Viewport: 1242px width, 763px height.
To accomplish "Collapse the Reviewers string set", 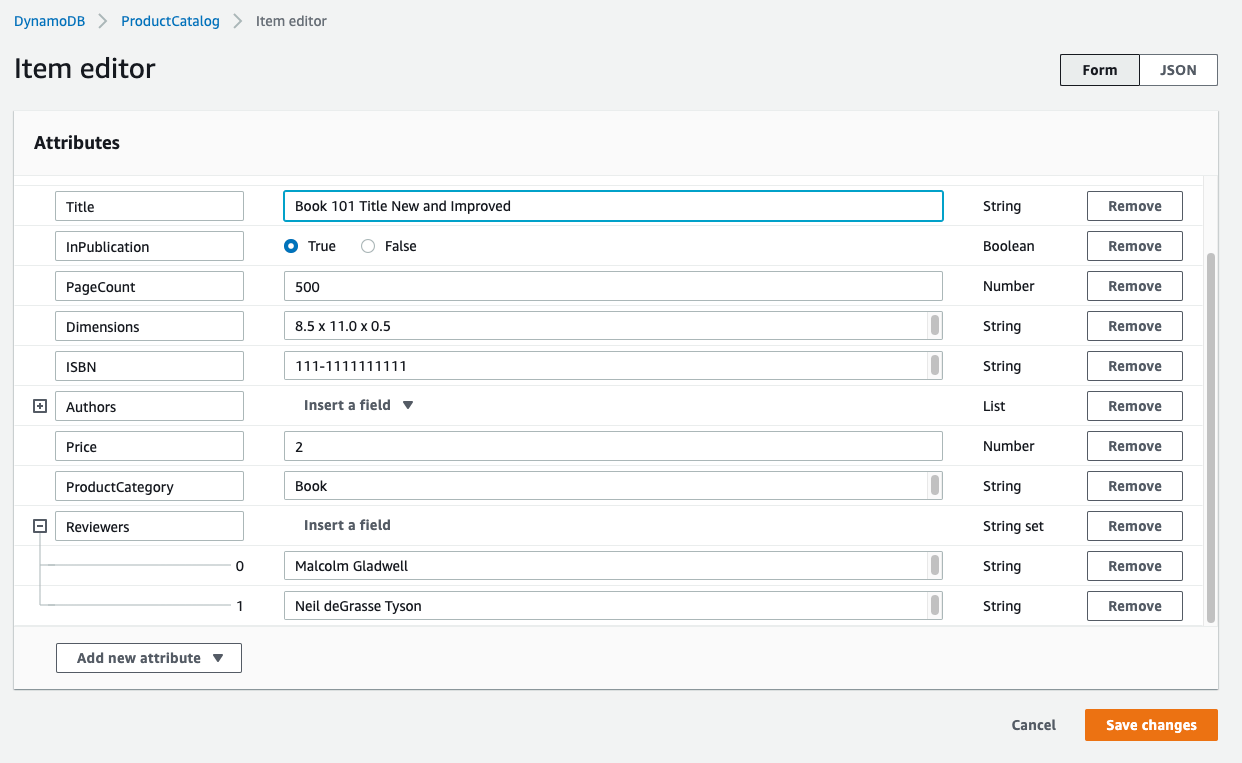I will coord(40,526).
